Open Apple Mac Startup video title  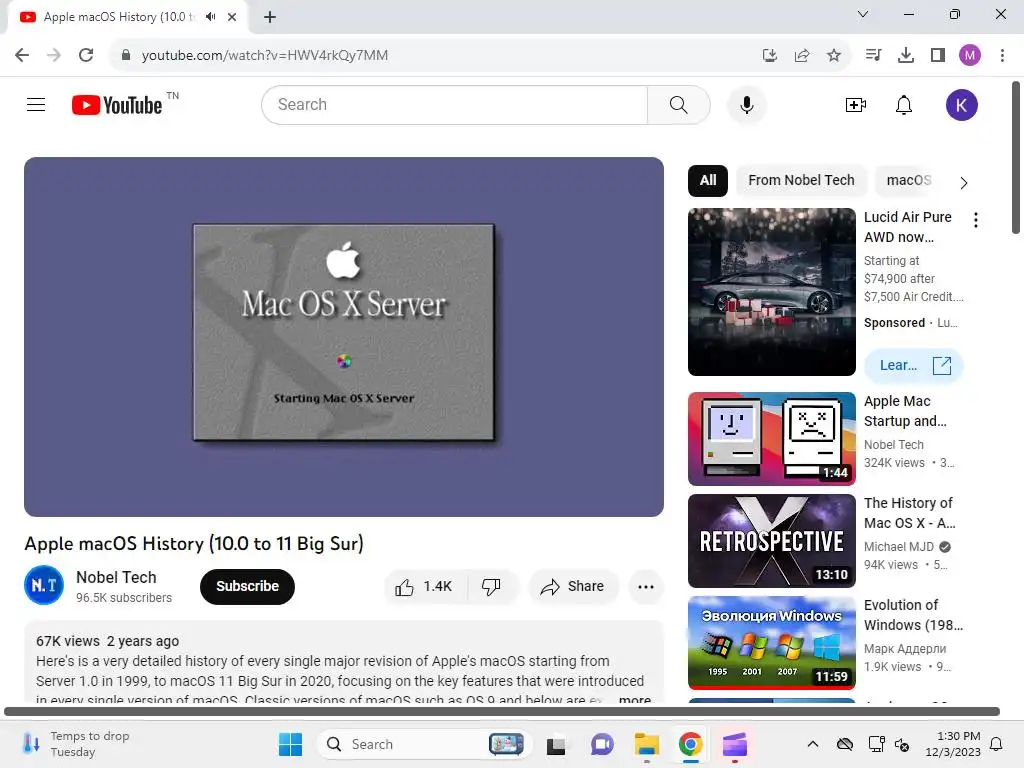905,411
